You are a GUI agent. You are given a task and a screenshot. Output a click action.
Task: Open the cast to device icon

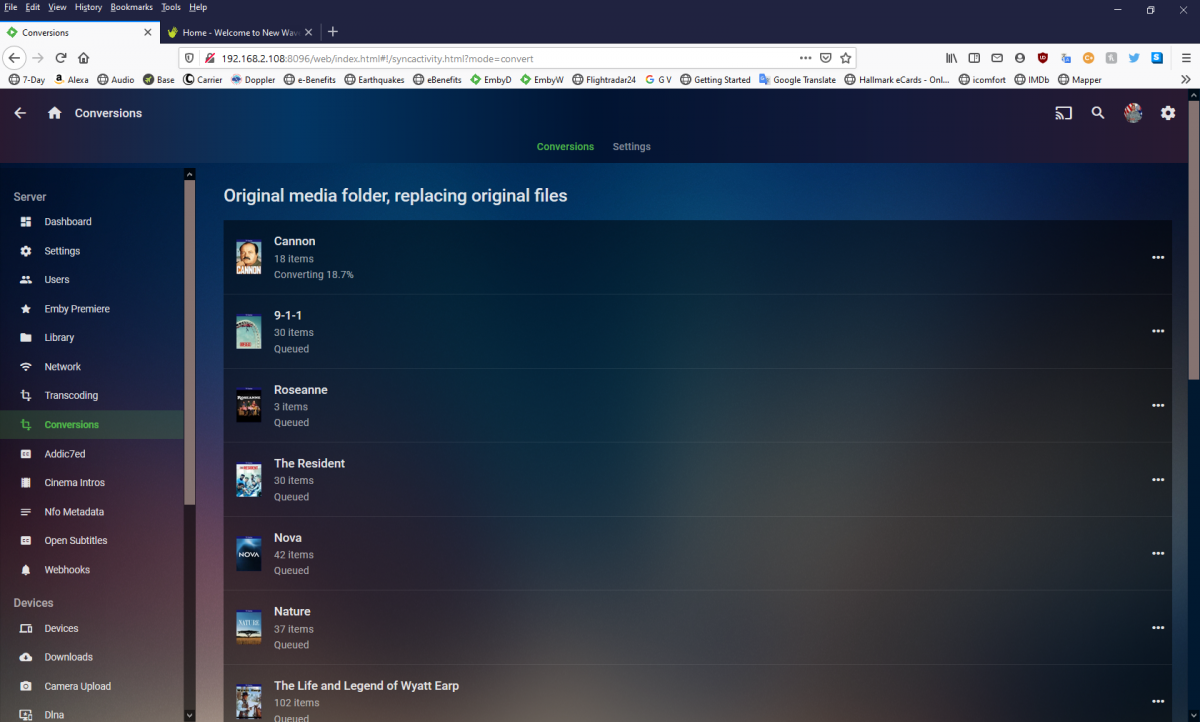tap(1063, 113)
